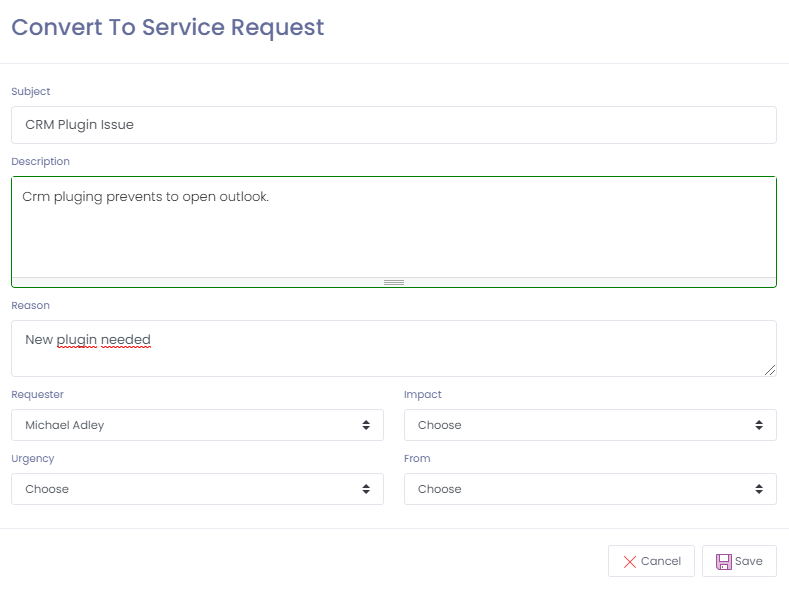Click the Subject field label
This screenshot has height=591, width=789.
(31, 92)
